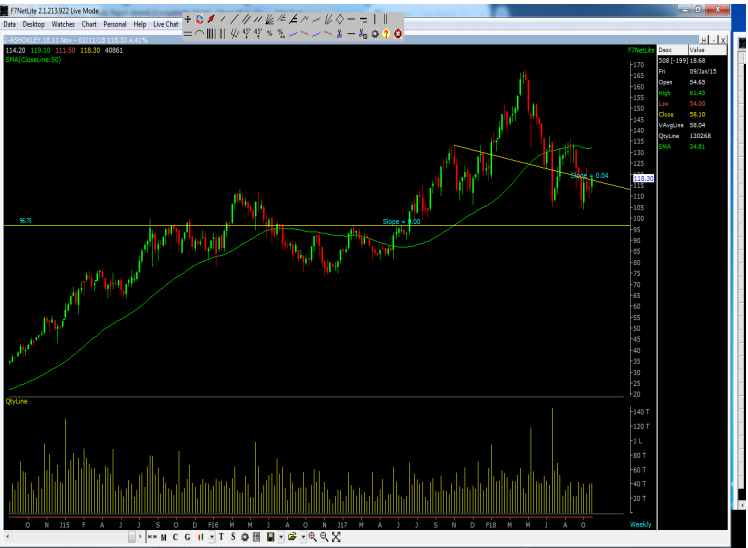Select the pitchfork tool in top row
The image size is (748, 548).
pyautogui.click(x=329, y=19)
